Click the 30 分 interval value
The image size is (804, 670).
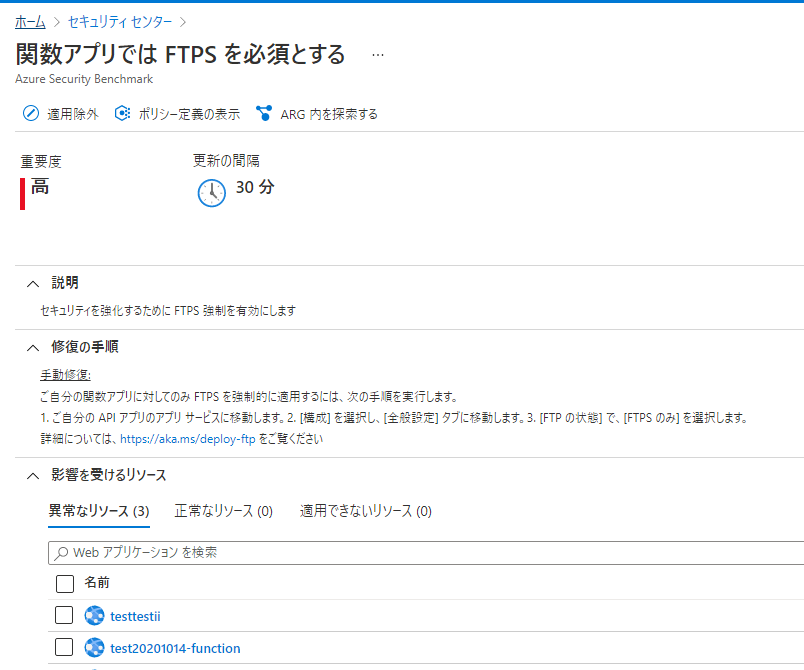coord(255,187)
